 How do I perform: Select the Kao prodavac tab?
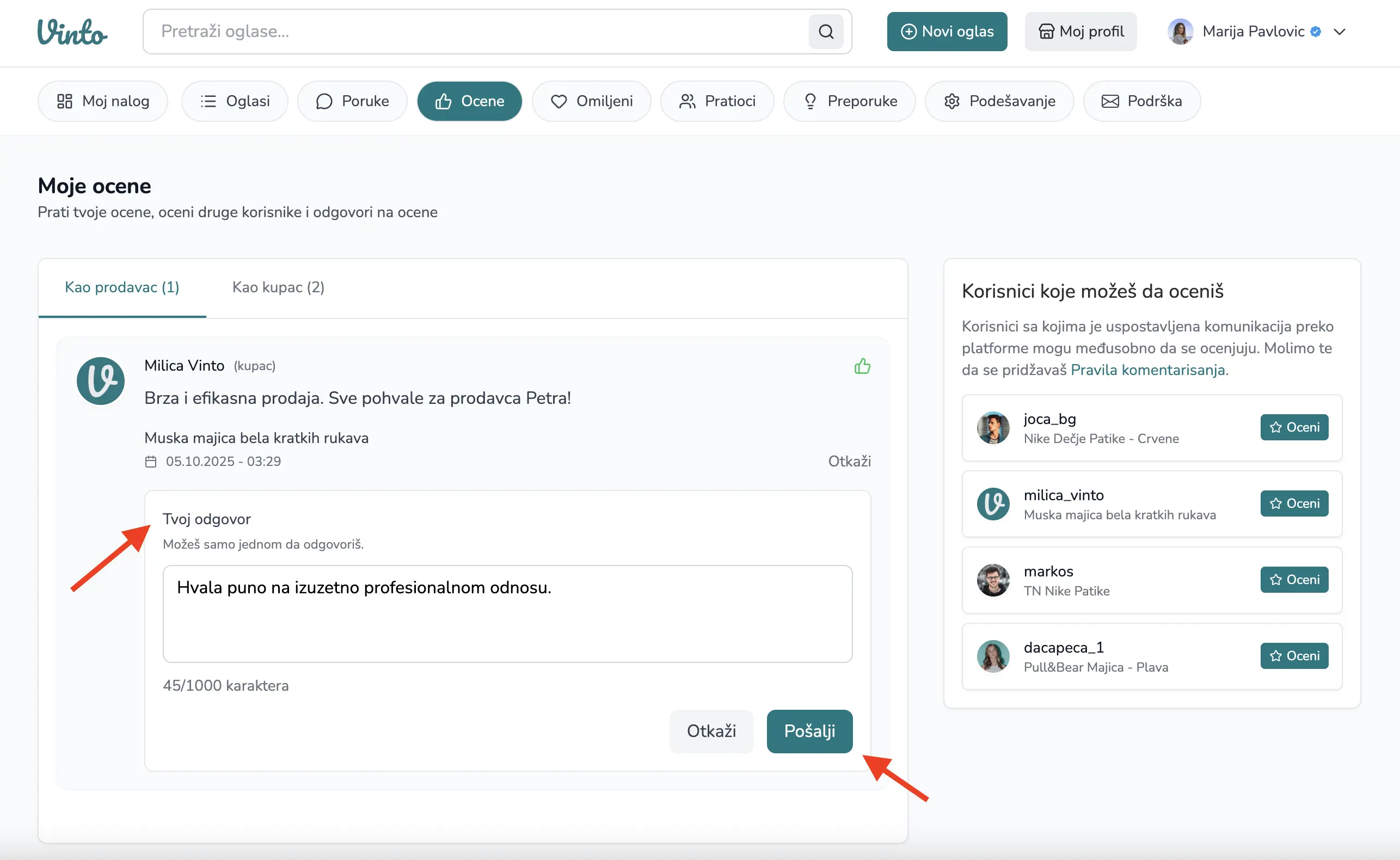point(122,287)
